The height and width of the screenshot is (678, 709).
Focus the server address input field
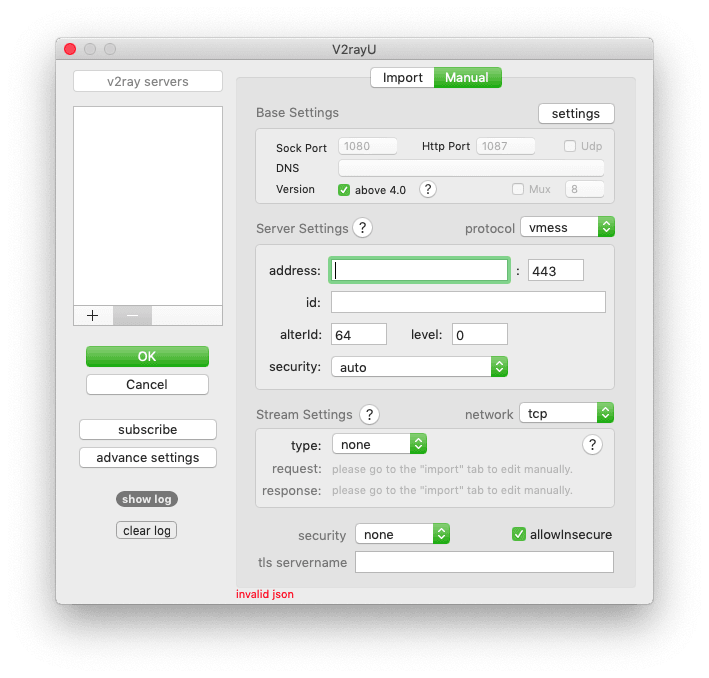pyautogui.click(x=420, y=270)
